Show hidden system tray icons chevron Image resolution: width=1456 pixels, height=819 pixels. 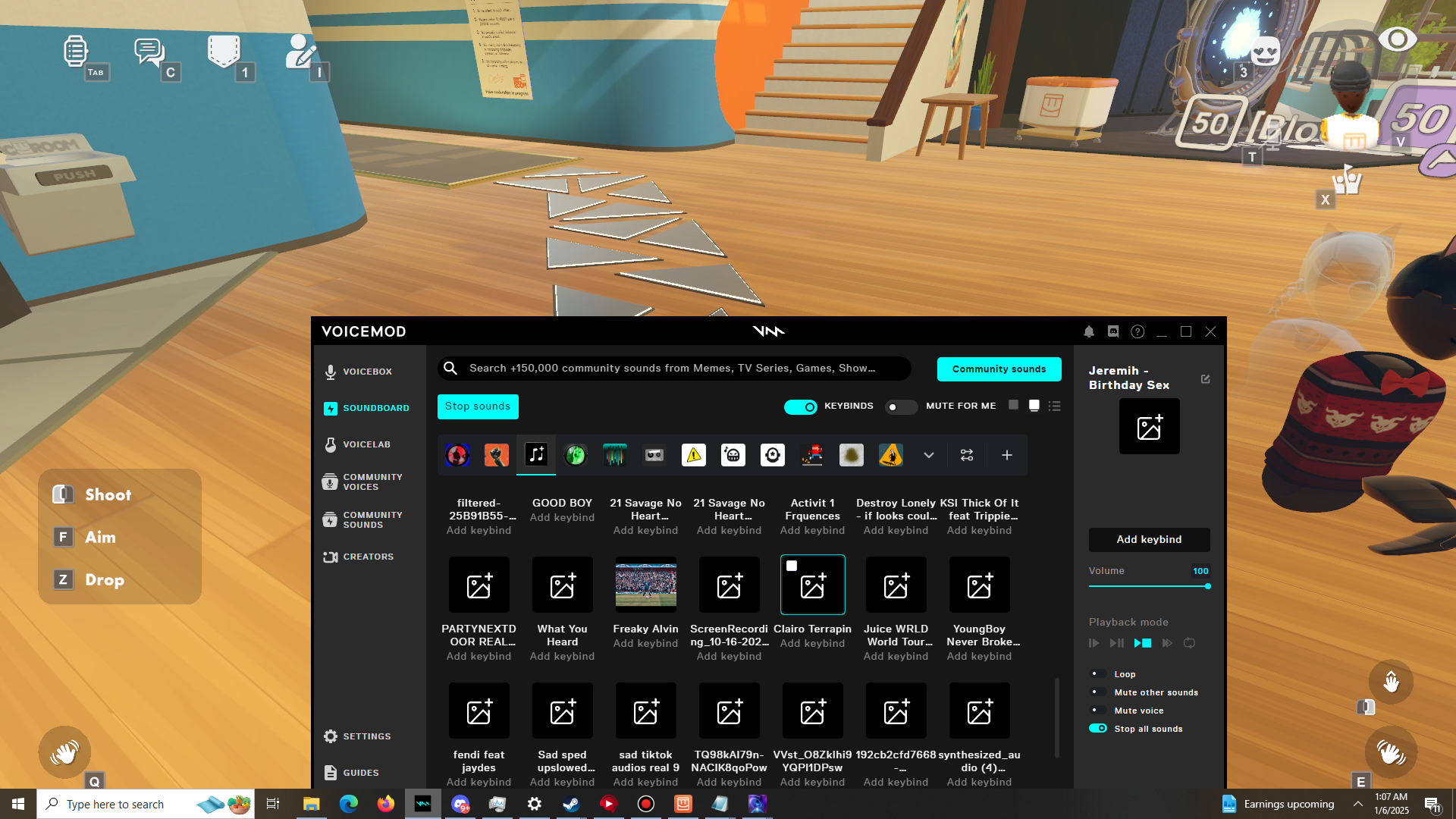click(1358, 804)
